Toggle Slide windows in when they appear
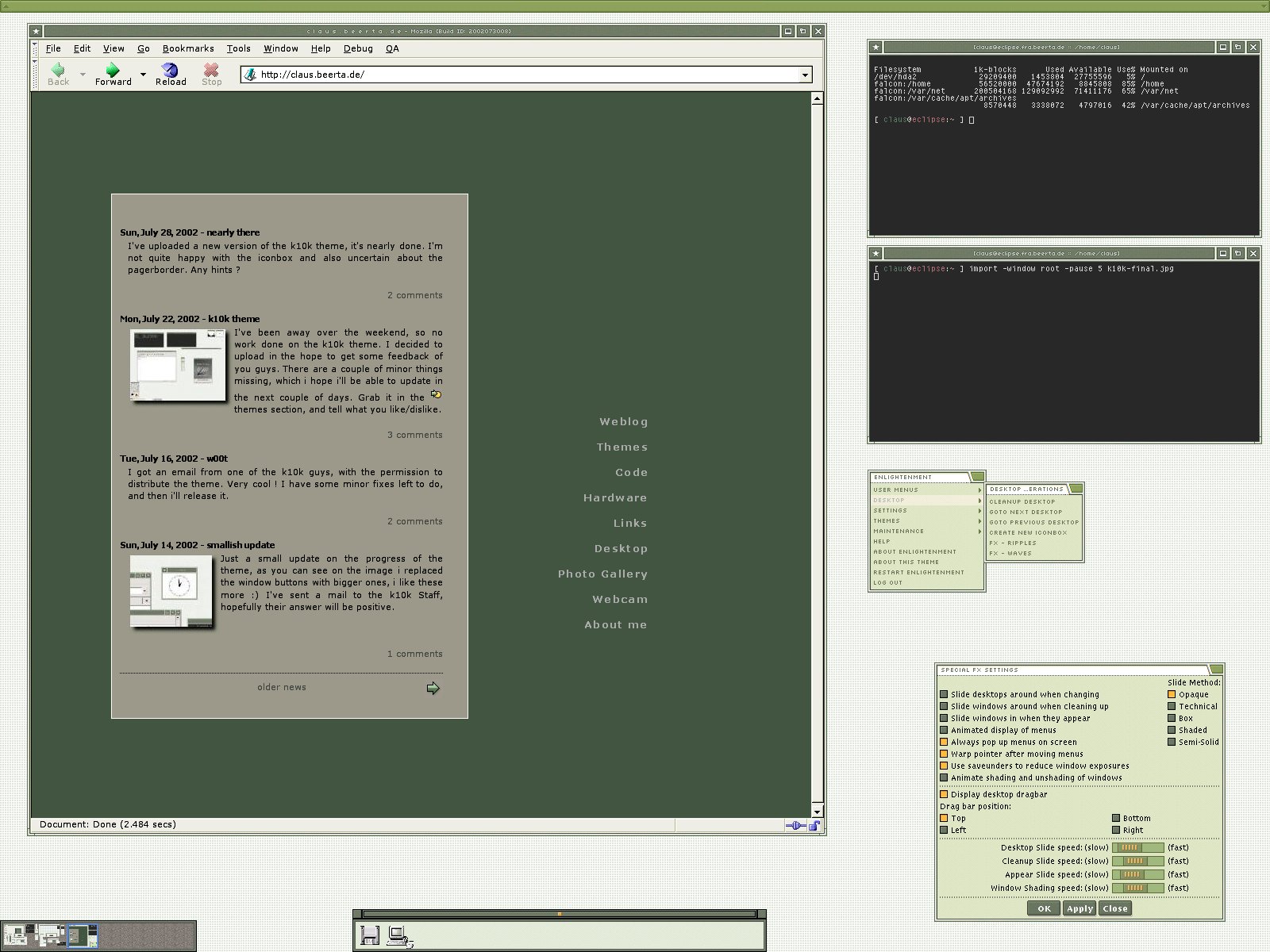The width and height of the screenshot is (1270, 952). click(944, 719)
